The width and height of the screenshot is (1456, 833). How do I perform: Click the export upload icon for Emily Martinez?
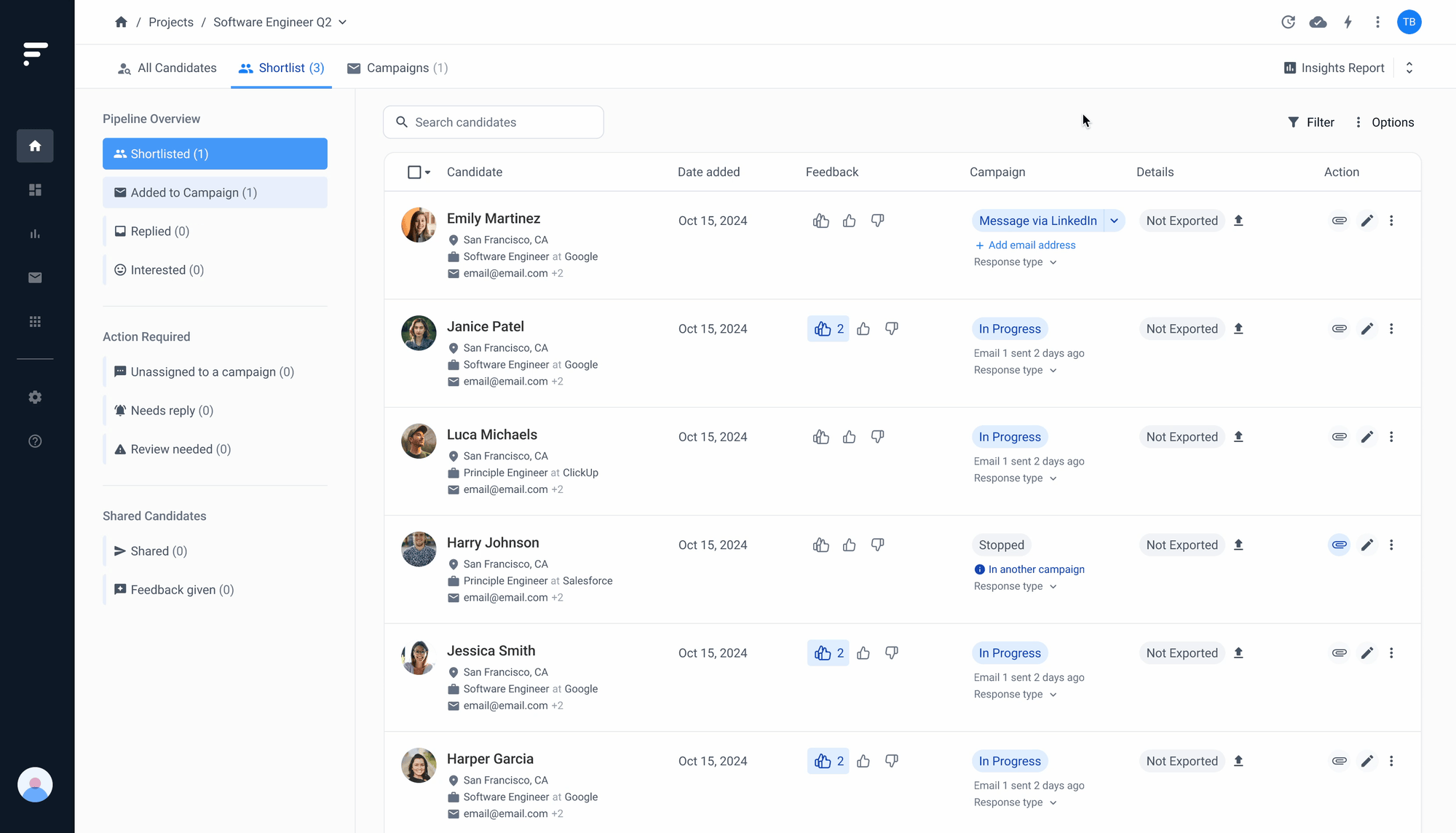[1238, 221]
